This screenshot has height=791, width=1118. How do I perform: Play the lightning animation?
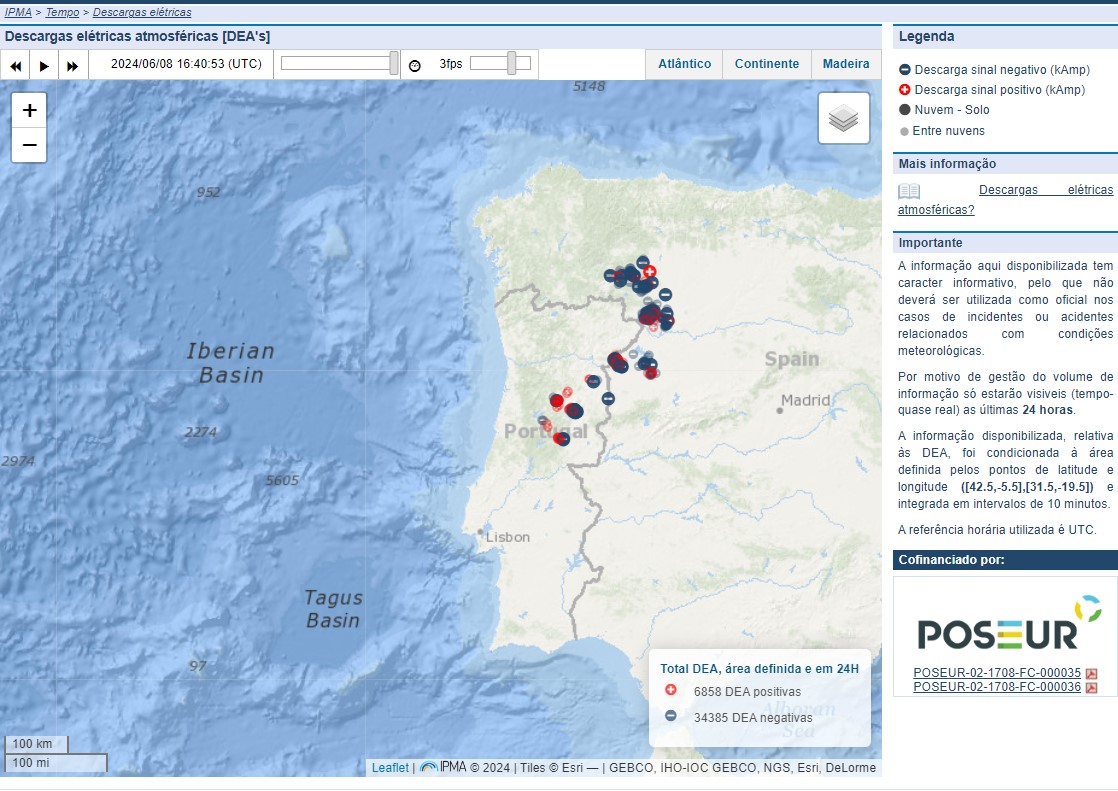pyautogui.click(x=44, y=65)
